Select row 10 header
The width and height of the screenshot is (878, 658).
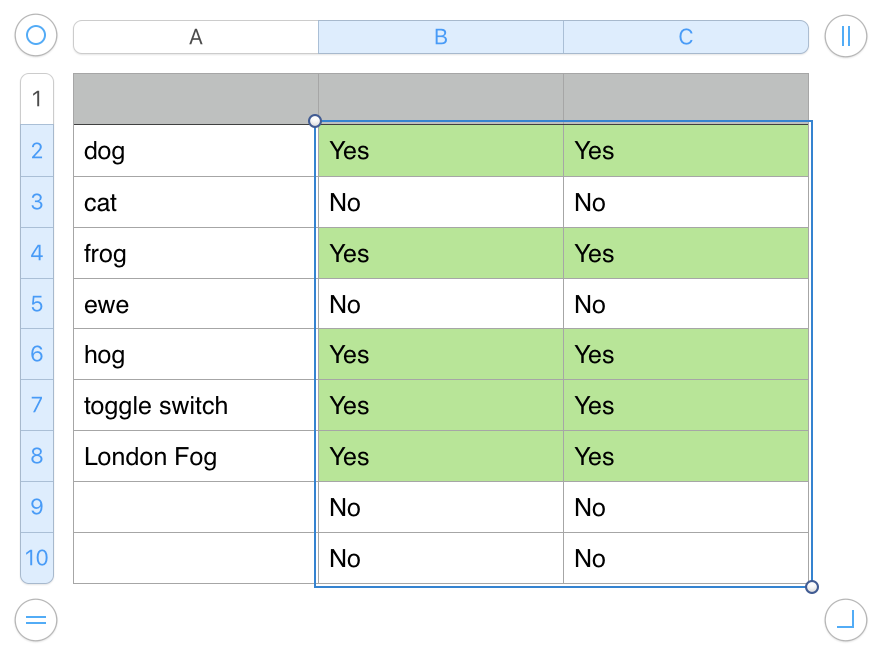click(x=37, y=558)
